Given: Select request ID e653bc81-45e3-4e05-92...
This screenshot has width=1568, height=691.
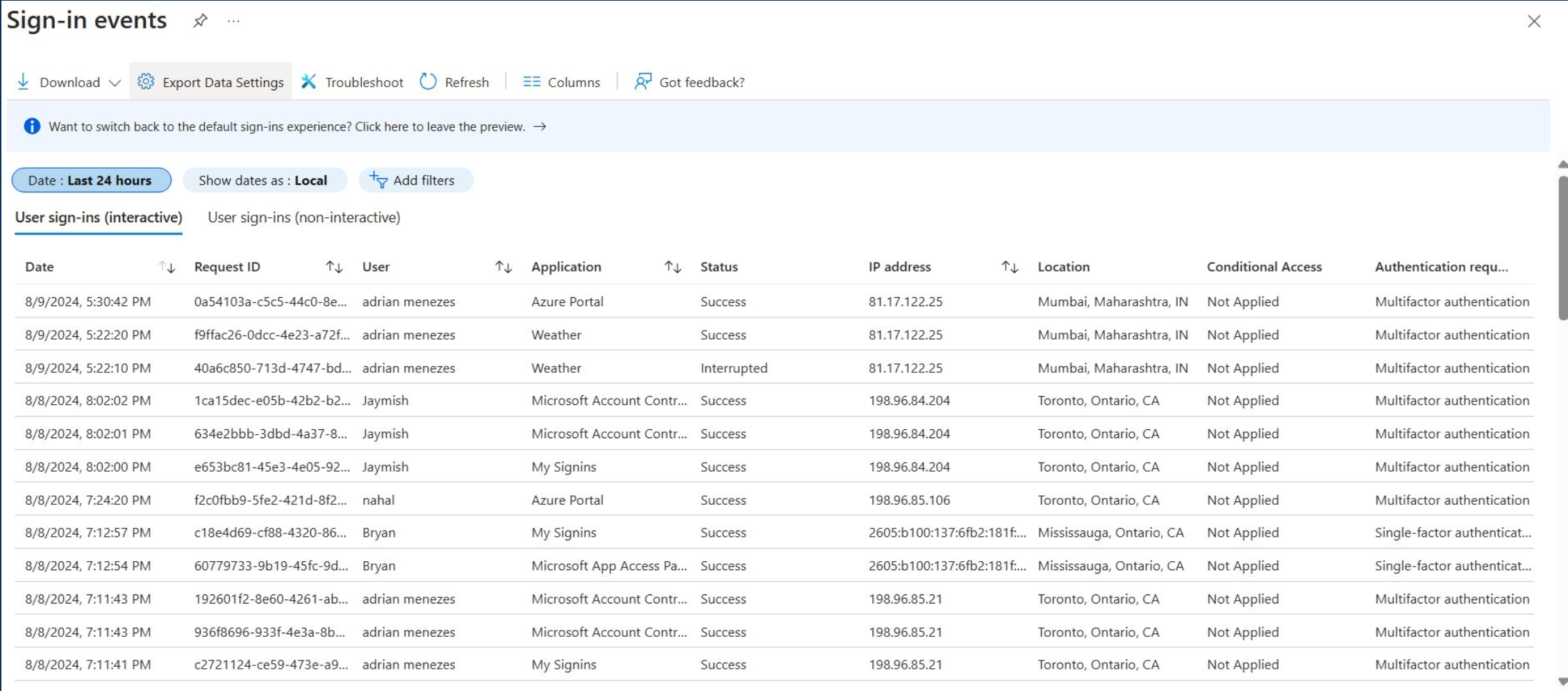Looking at the screenshot, I should [x=272, y=467].
